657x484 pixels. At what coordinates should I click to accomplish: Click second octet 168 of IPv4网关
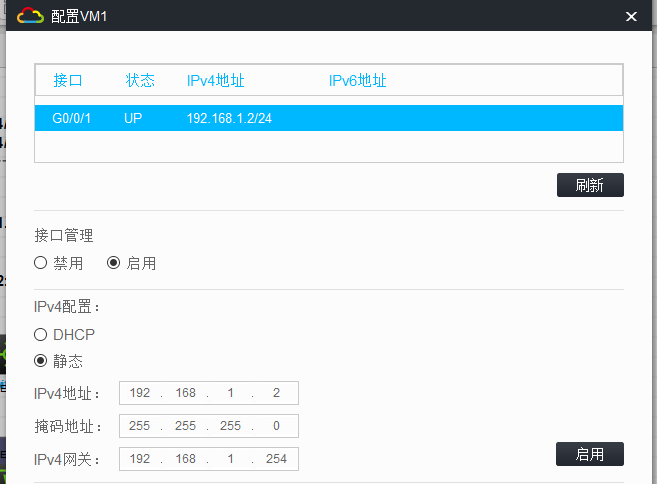[185, 459]
